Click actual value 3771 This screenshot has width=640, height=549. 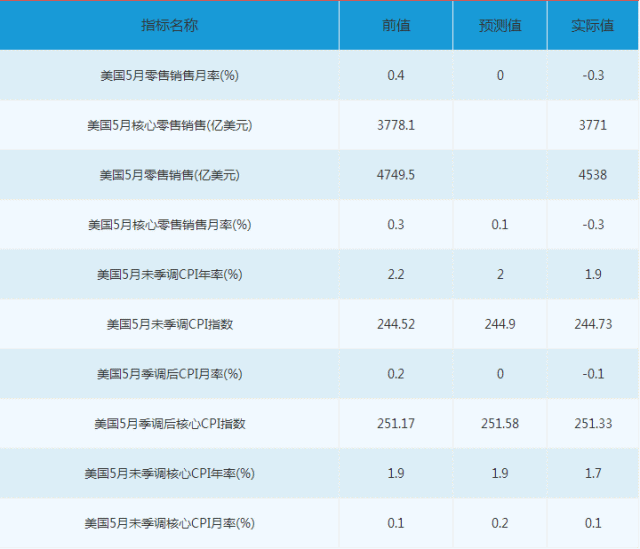[x=593, y=125]
